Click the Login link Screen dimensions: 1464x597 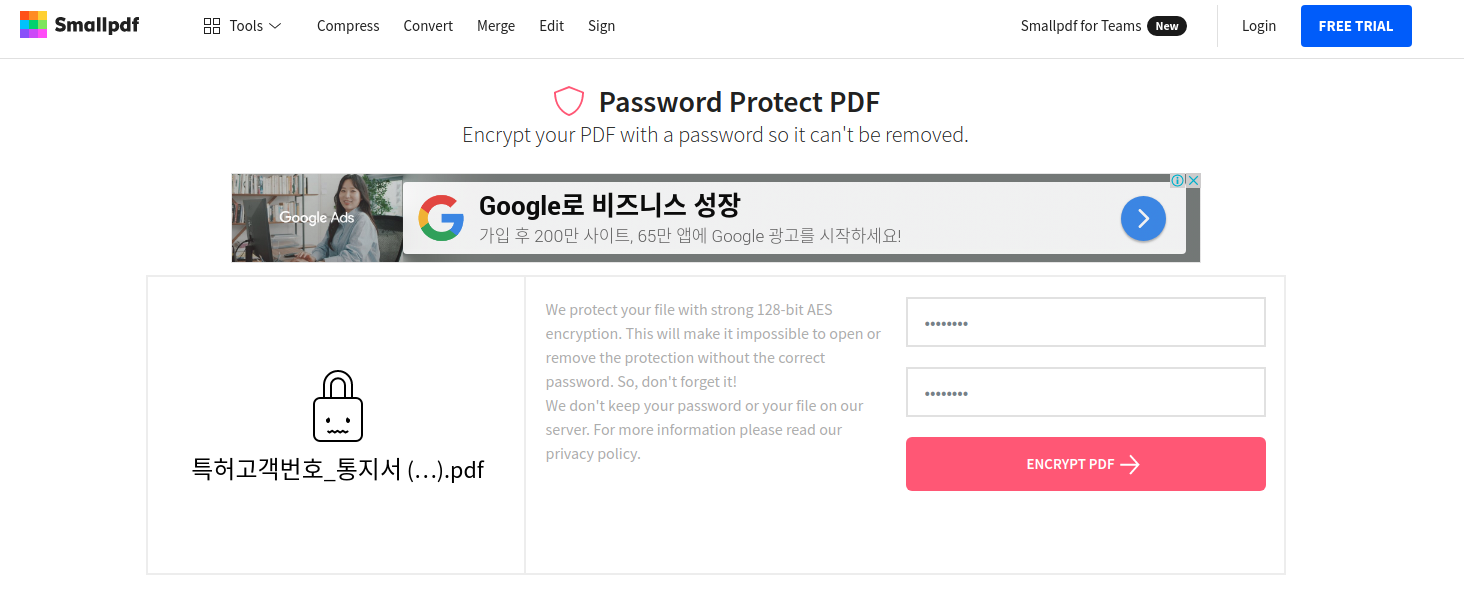point(1258,25)
